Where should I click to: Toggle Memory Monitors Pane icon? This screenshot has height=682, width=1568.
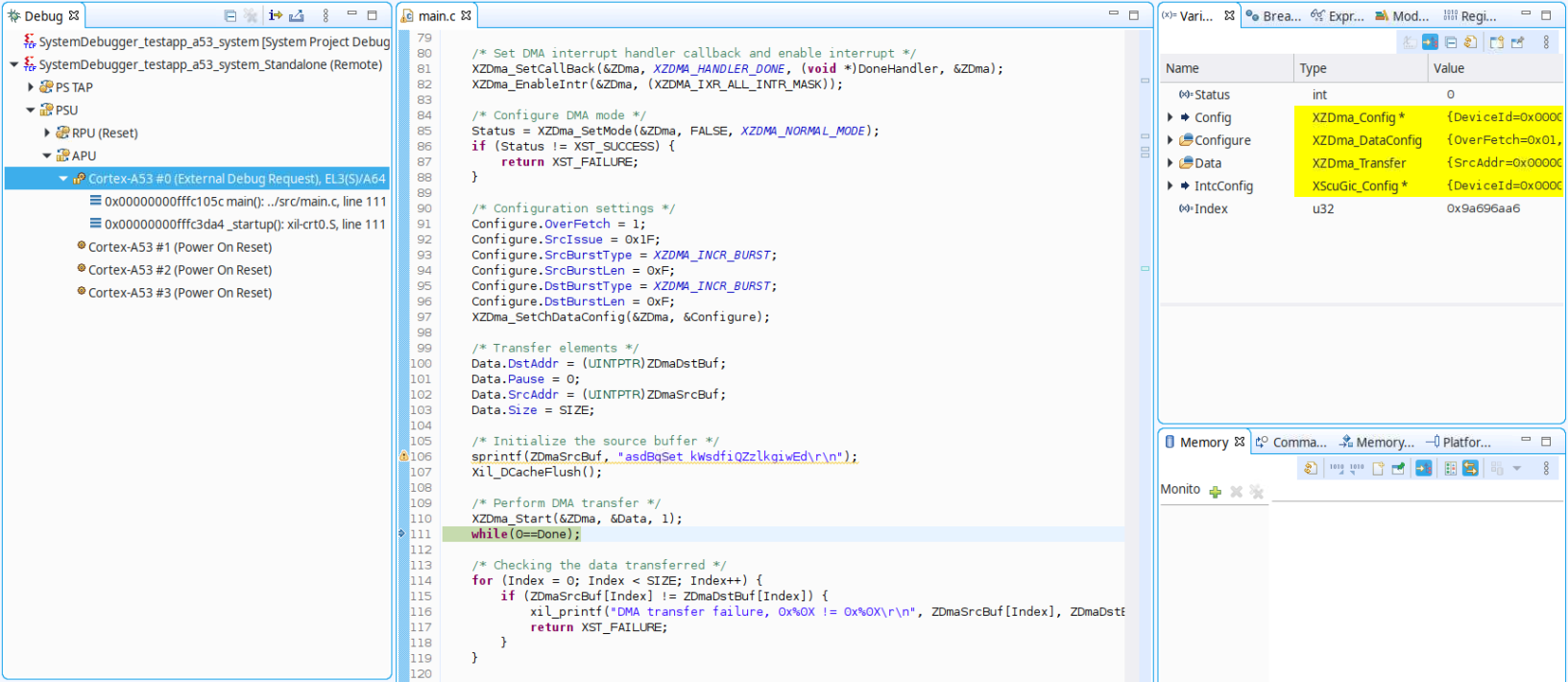click(1451, 469)
